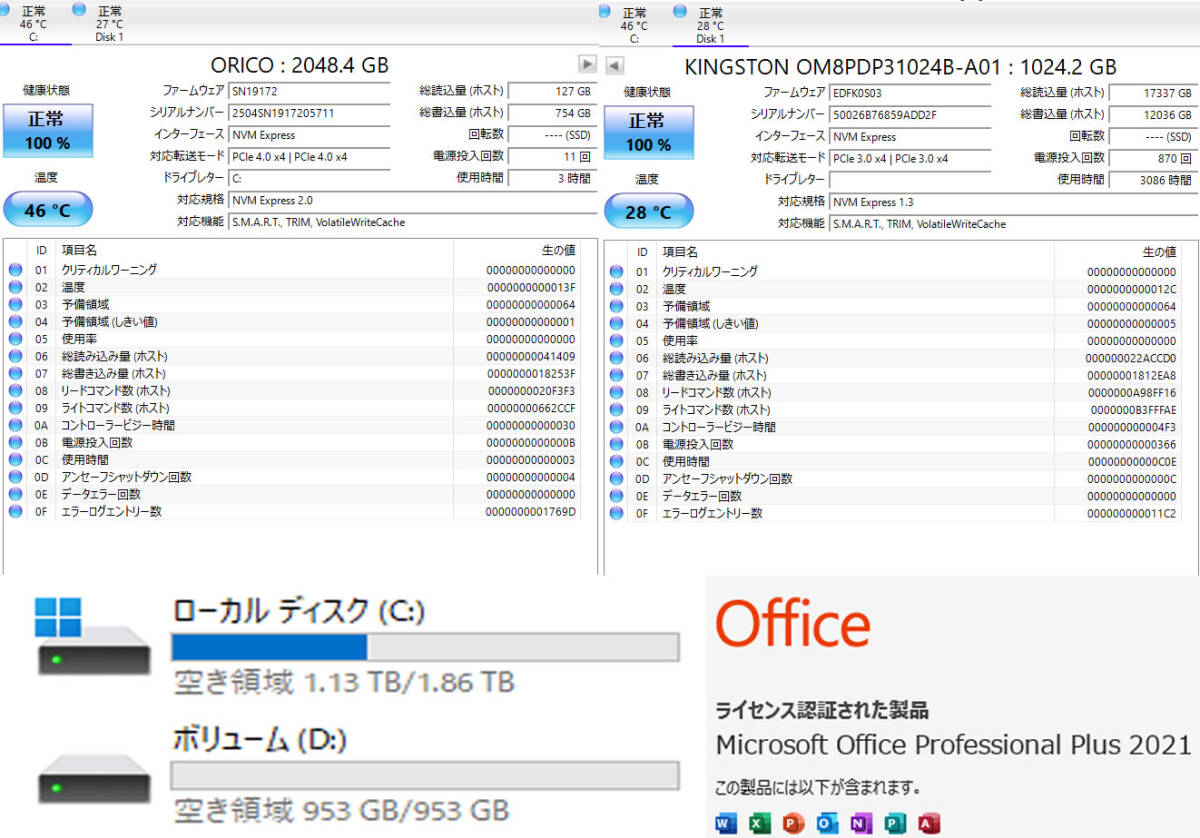Click the 28 °C temperature button
Viewport: 1200px width, 838px height.
tap(648, 212)
